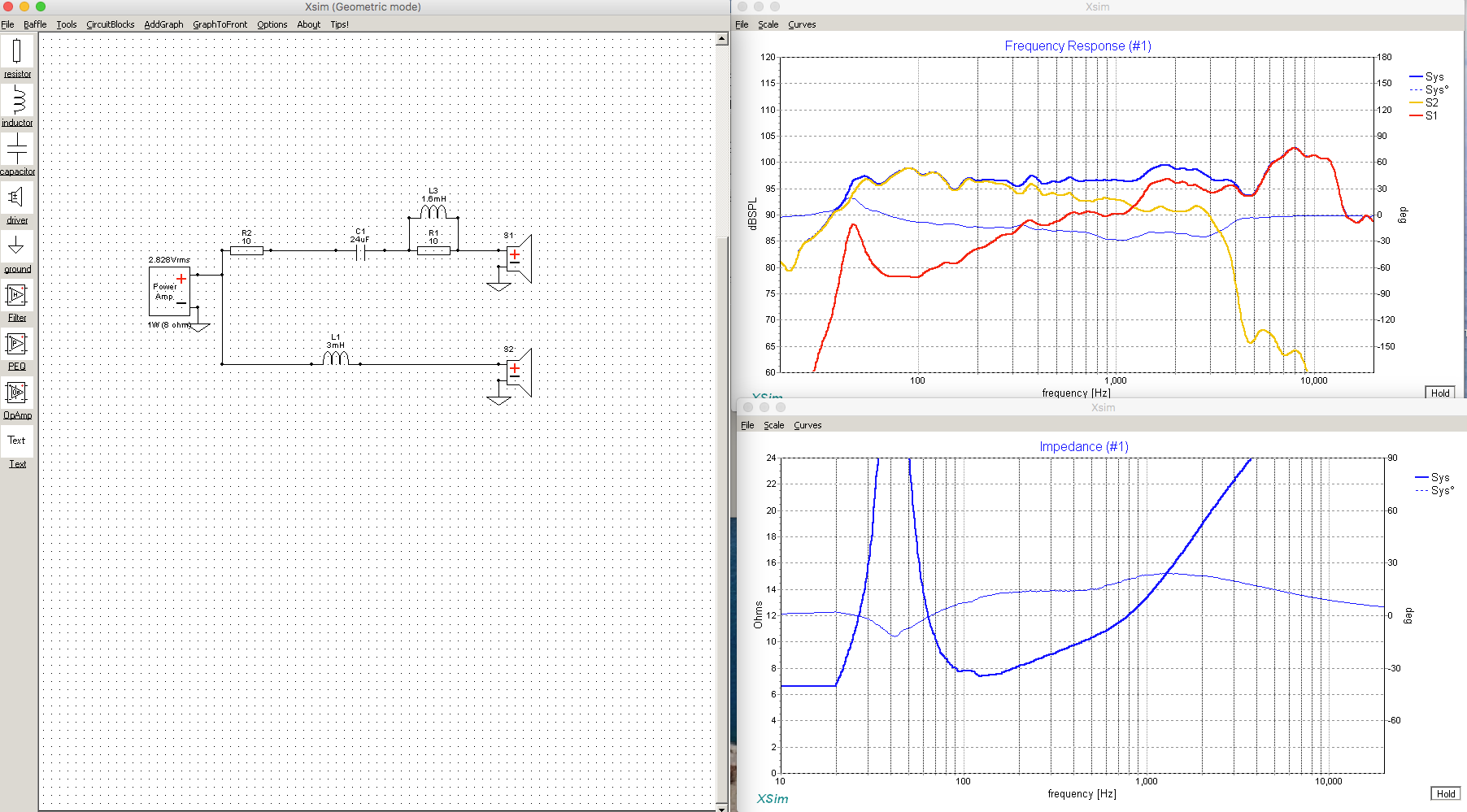Viewport: 1467px width, 812px height.
Task: Select inductor L3 1.6mH in schematic
Action: pyautogui.click(x=433, y=211)
